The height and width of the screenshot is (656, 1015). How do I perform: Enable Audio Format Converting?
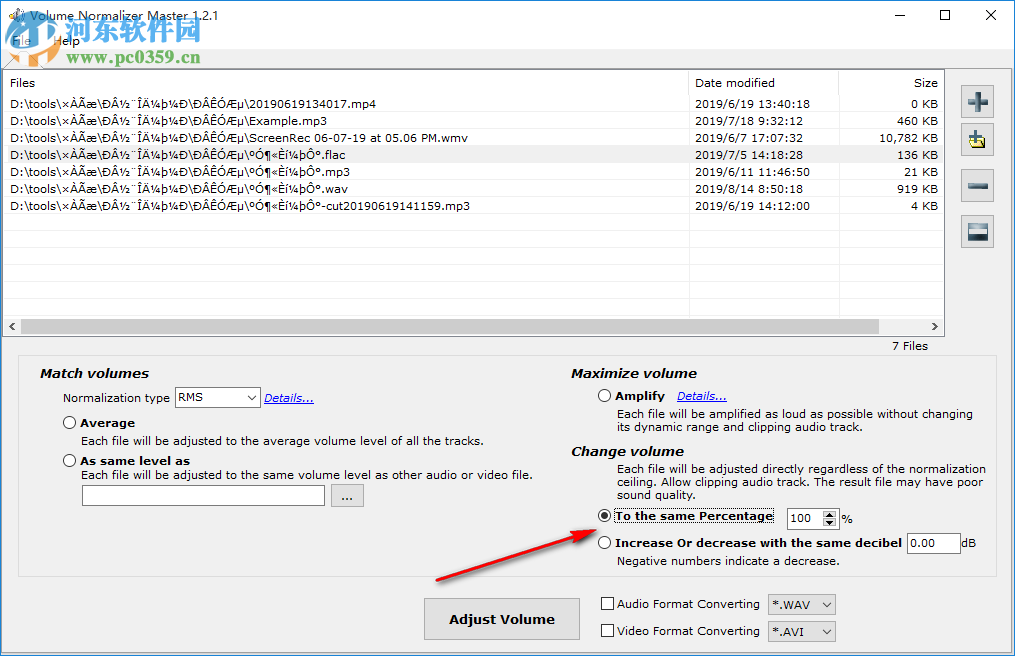click(608, 604)
